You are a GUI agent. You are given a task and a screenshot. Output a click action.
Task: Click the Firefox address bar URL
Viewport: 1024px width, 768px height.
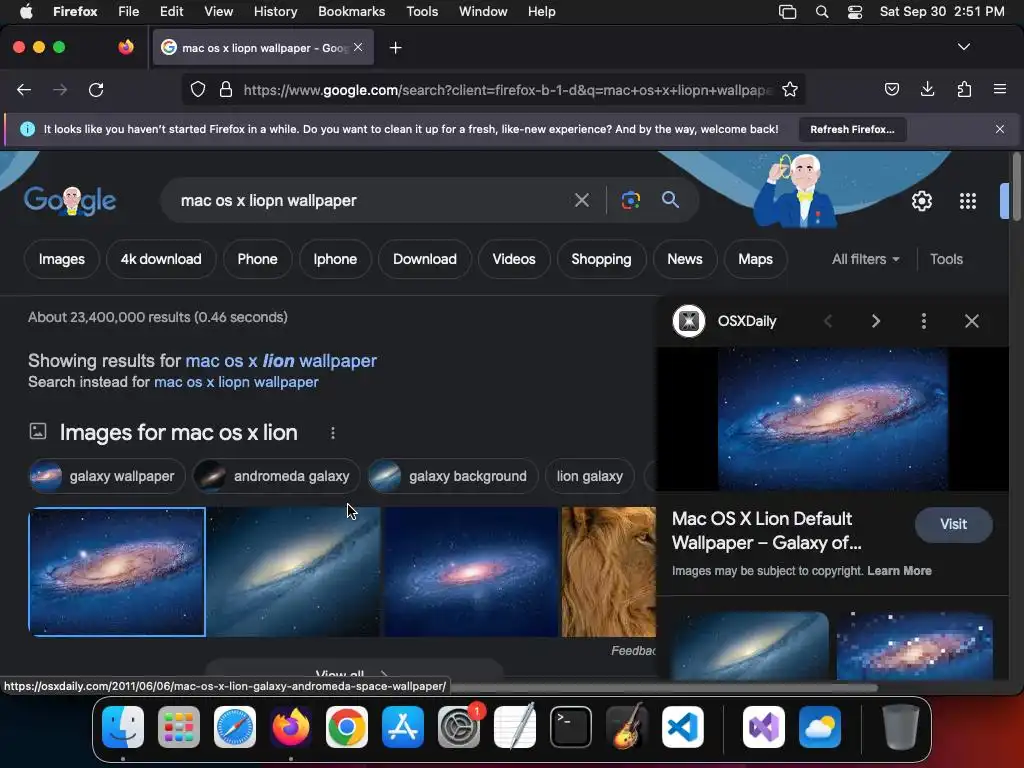(508, 89)
